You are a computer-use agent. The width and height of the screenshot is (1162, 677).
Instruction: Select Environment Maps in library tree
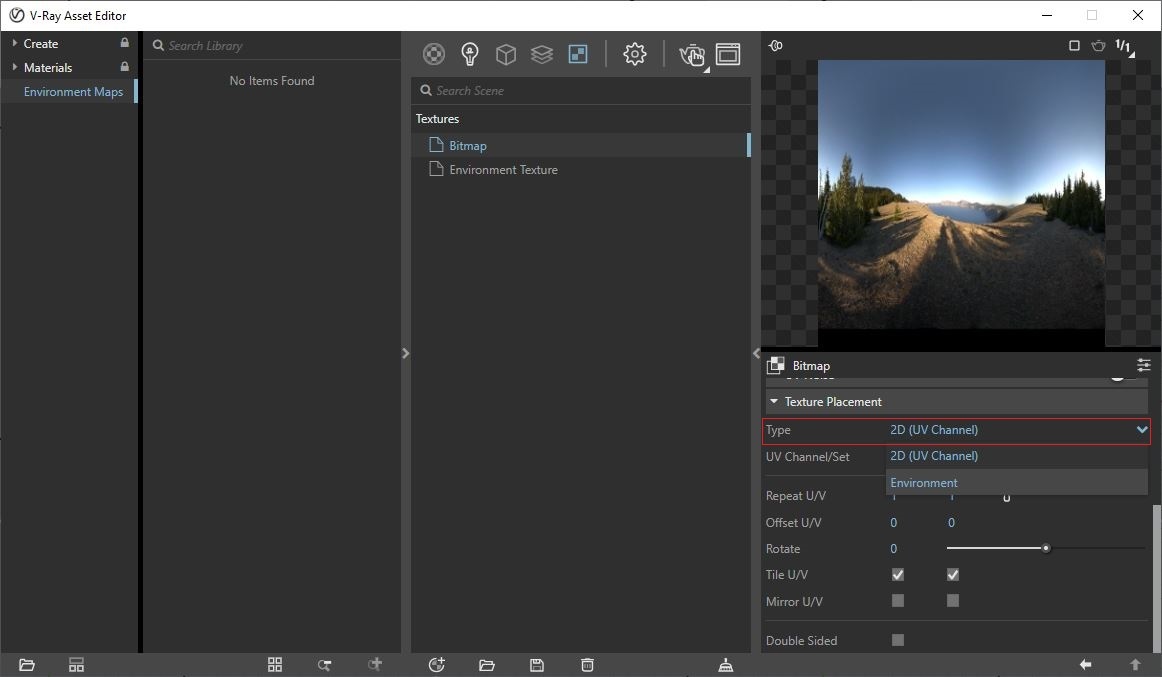(x=73, y=91)
